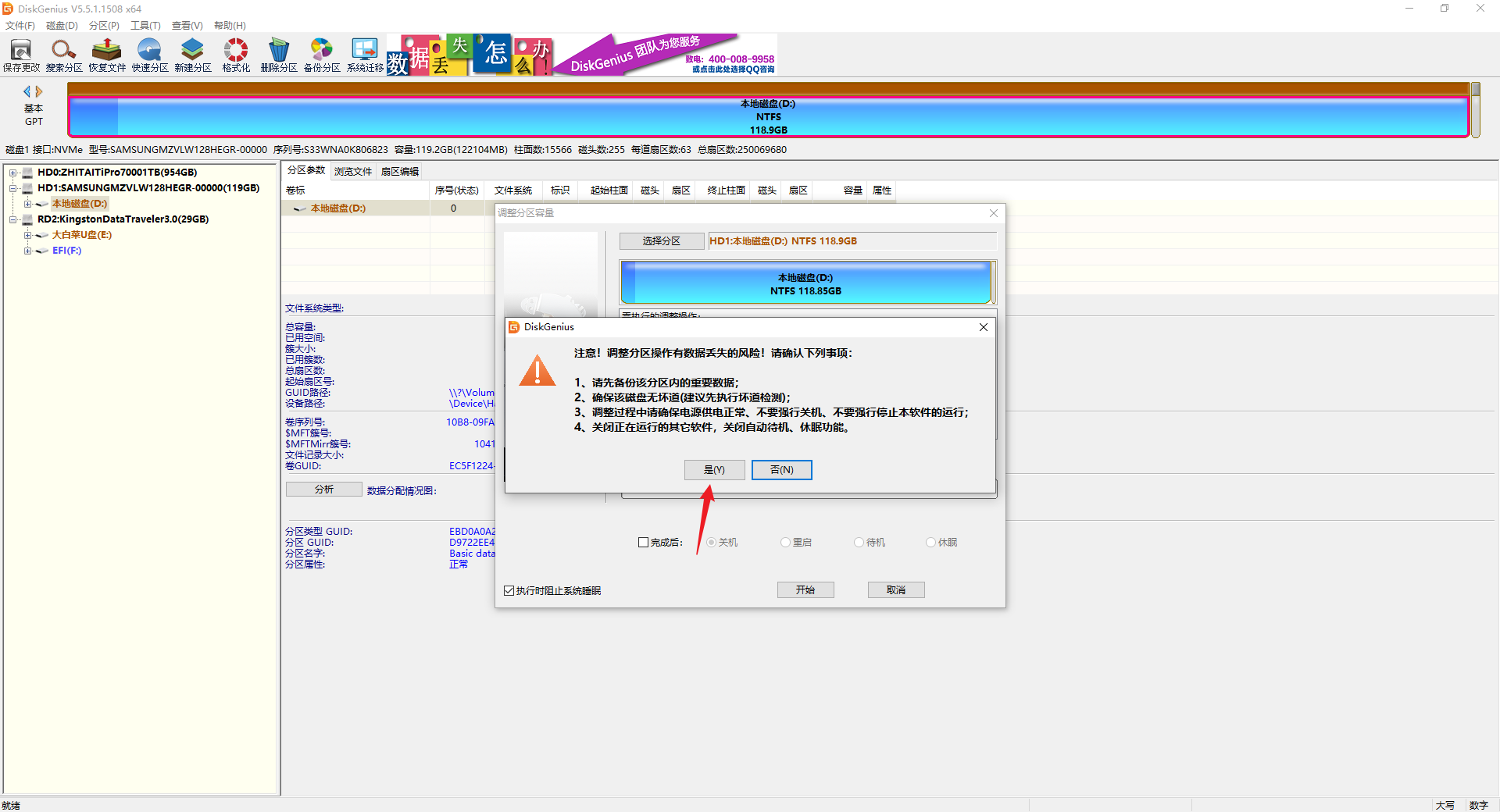Click RD2 Kingston disk icon in tree
The image size is (1500, 812).
pos(28,219)
